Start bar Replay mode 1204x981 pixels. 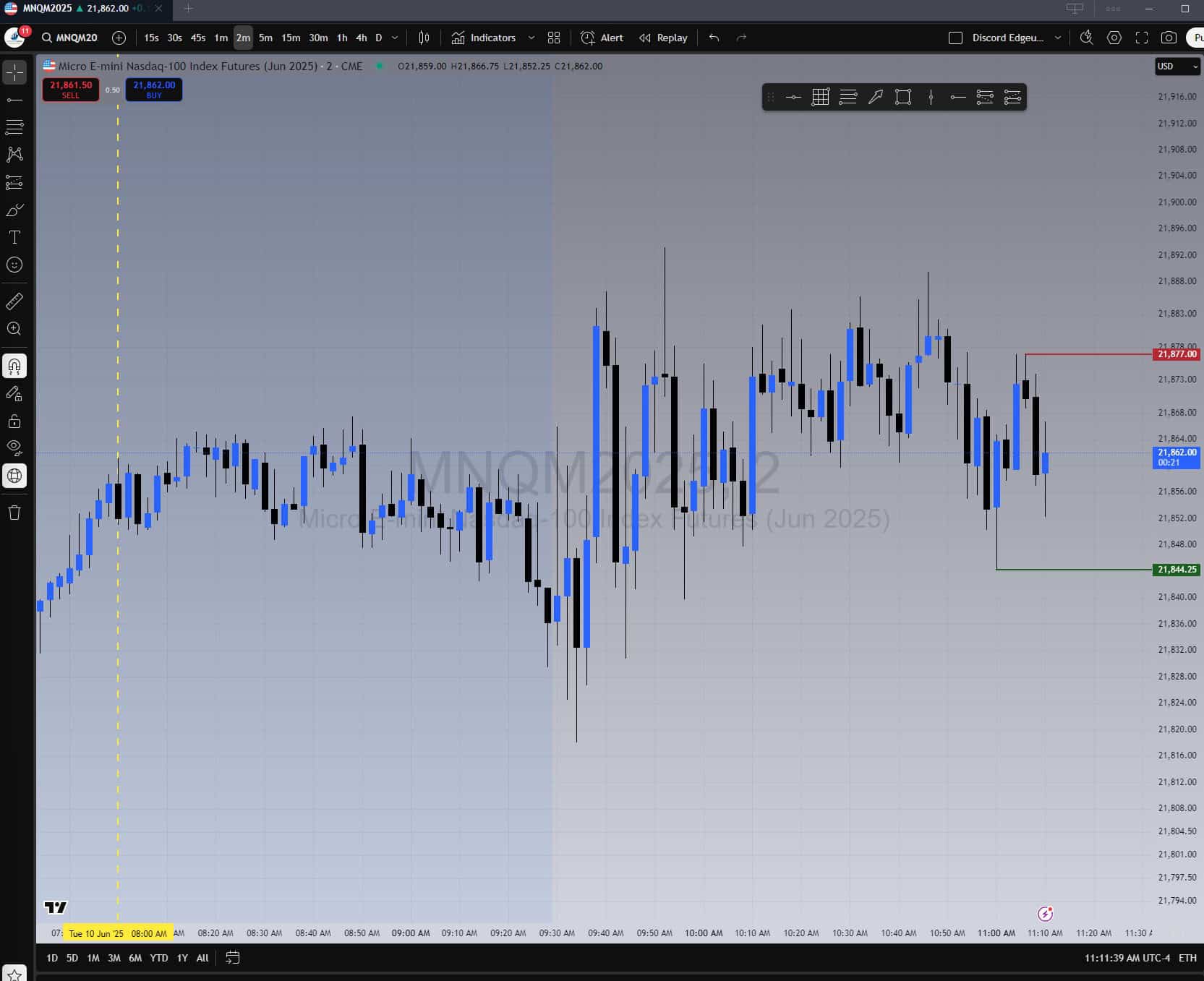(x=663, y=38)
